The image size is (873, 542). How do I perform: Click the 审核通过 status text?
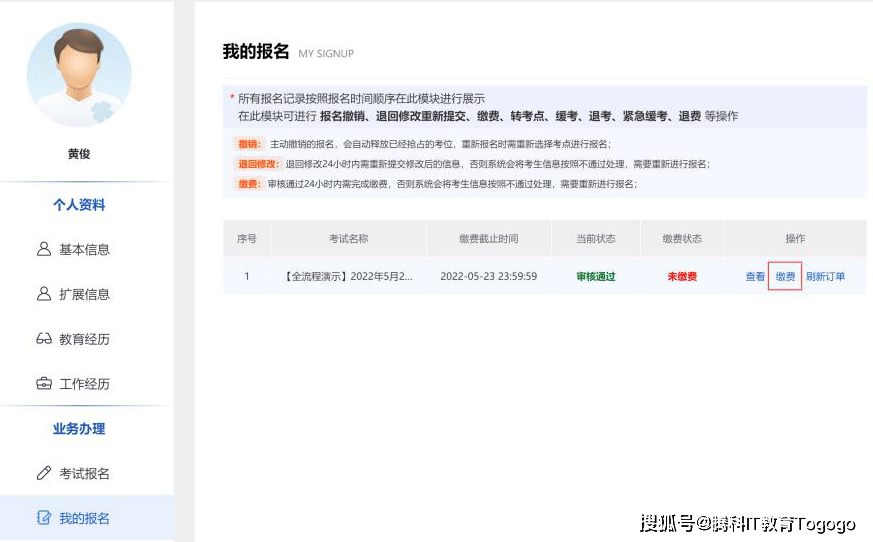point(596,276)
